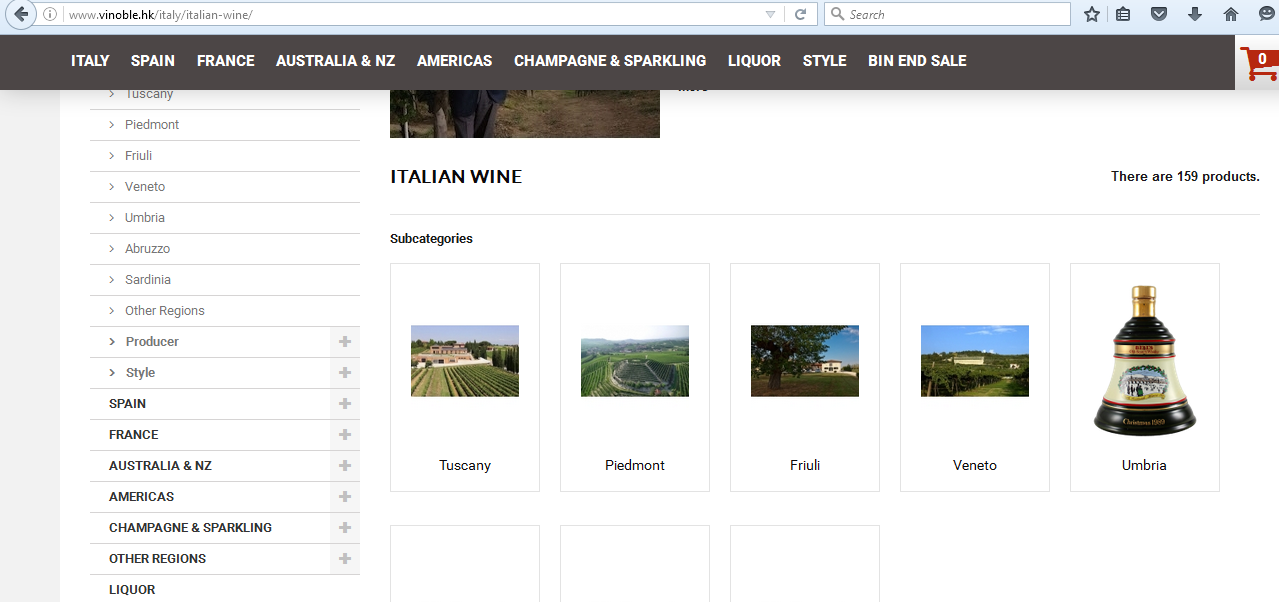Open Friuli subcategory thumbnail
The width and height of the screenshot is (1279, 602).
click(x=805, y=361)
